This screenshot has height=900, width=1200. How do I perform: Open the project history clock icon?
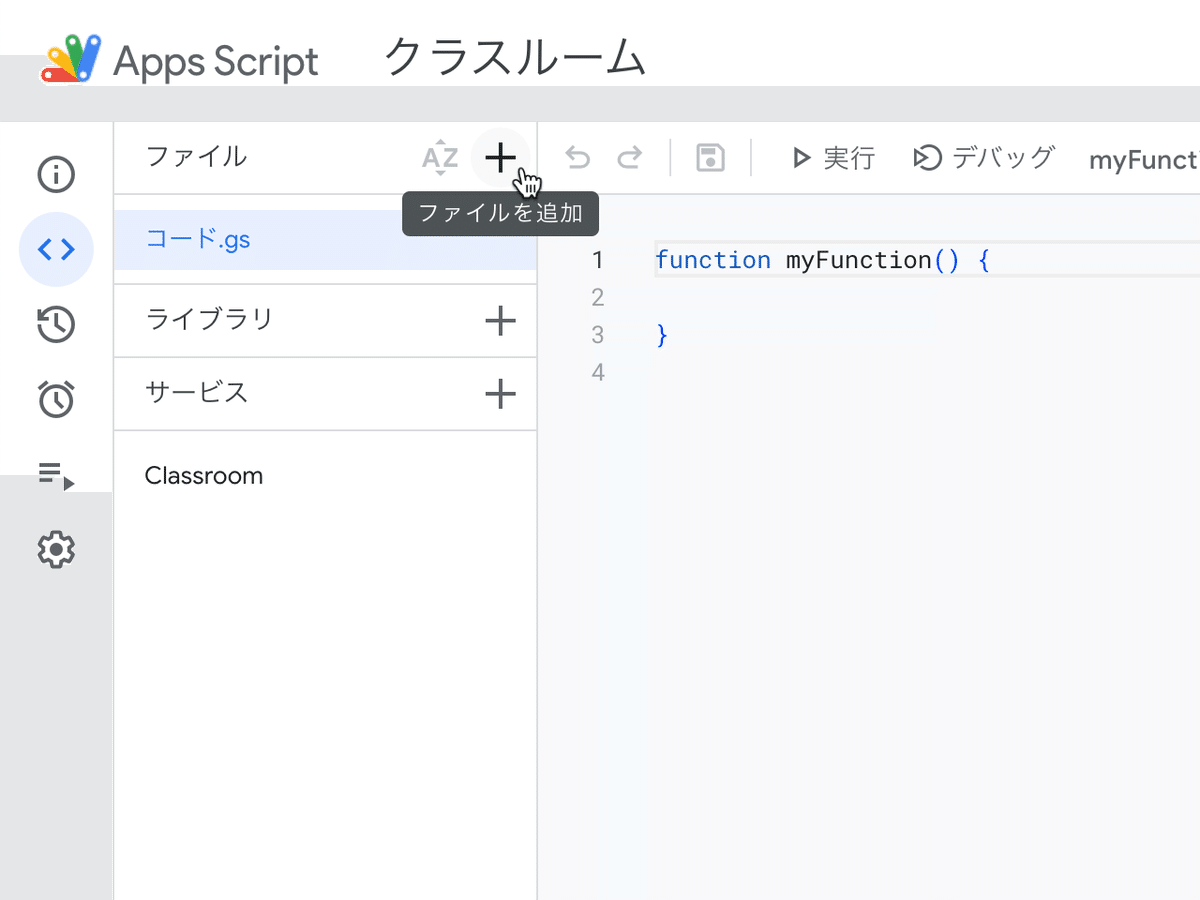pos(56,325)
